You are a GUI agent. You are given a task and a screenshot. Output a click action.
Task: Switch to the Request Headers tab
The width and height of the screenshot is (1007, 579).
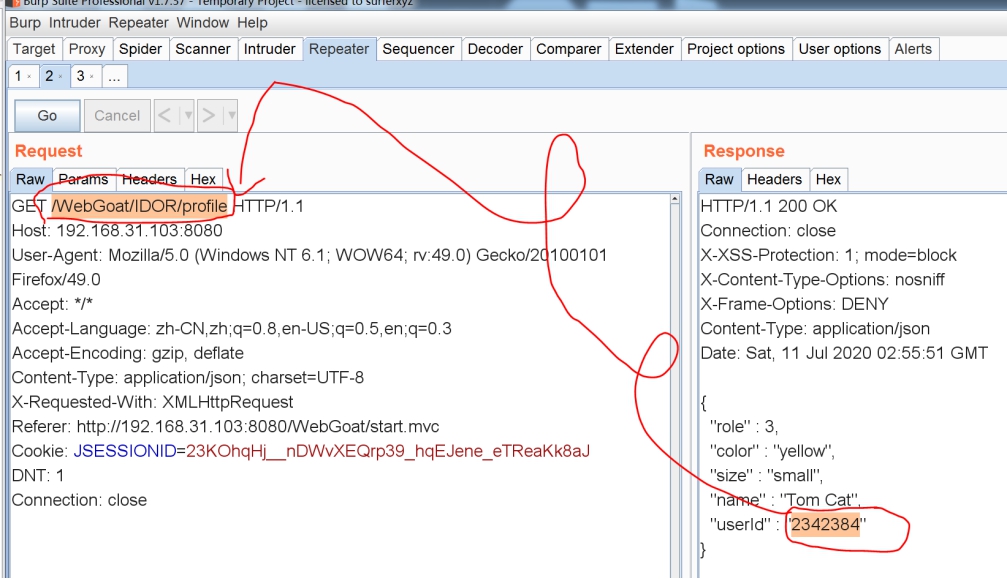tap(149, 179)
